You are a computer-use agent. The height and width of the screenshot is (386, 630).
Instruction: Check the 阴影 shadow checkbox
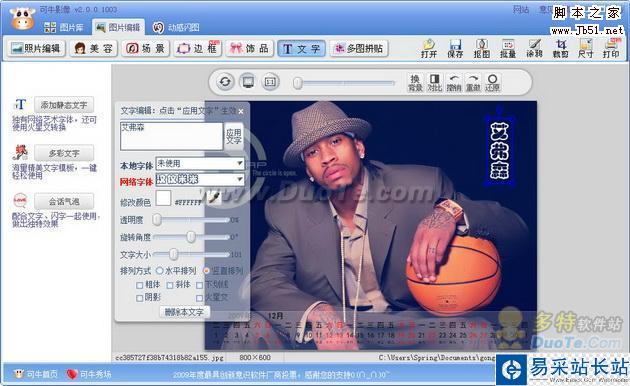click(x=139, y=298)
